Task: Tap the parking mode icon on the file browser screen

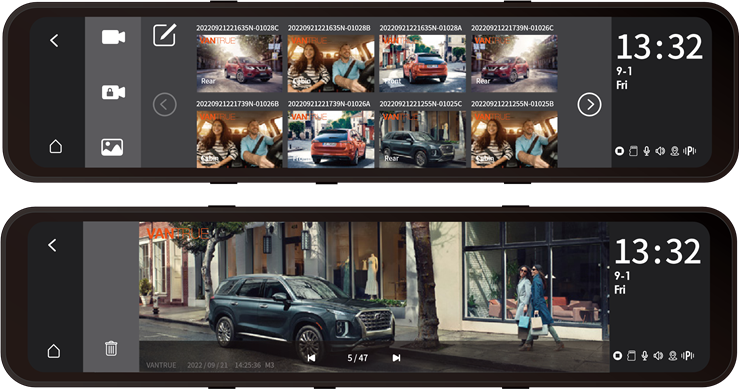Action: pyautogui.click(x=689, y=151)
